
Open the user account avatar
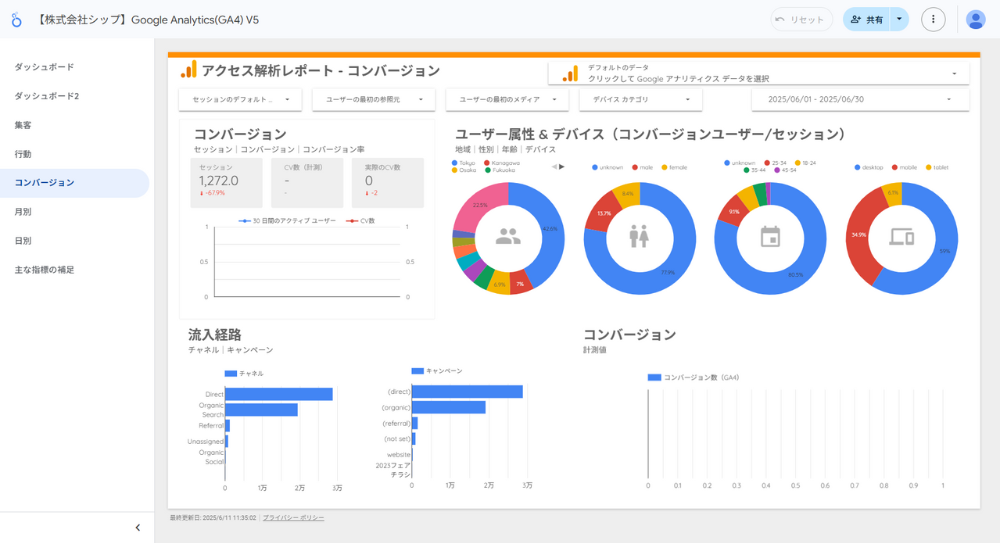click(x=975, y=20)
